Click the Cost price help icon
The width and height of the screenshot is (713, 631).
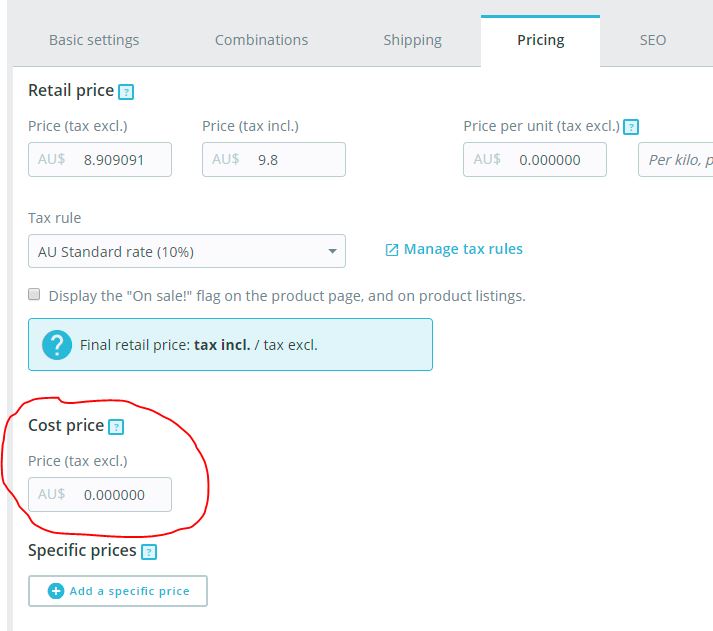pyautogui.click(x=116, y=427)
